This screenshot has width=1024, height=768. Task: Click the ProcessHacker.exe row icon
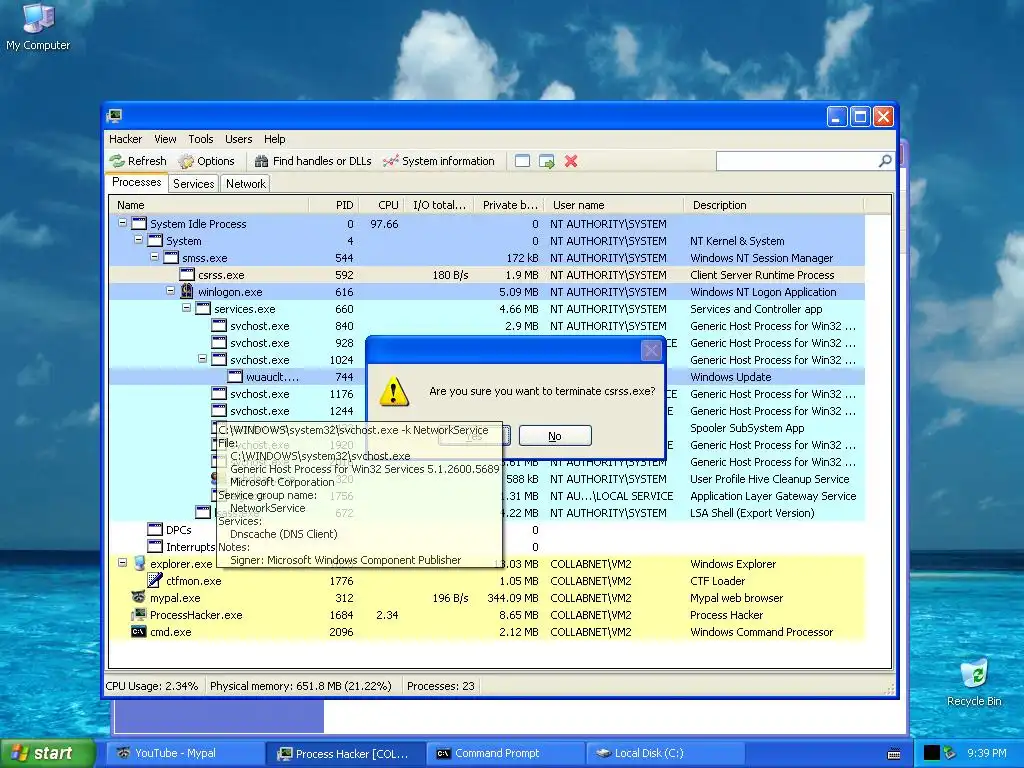point(138,614)
